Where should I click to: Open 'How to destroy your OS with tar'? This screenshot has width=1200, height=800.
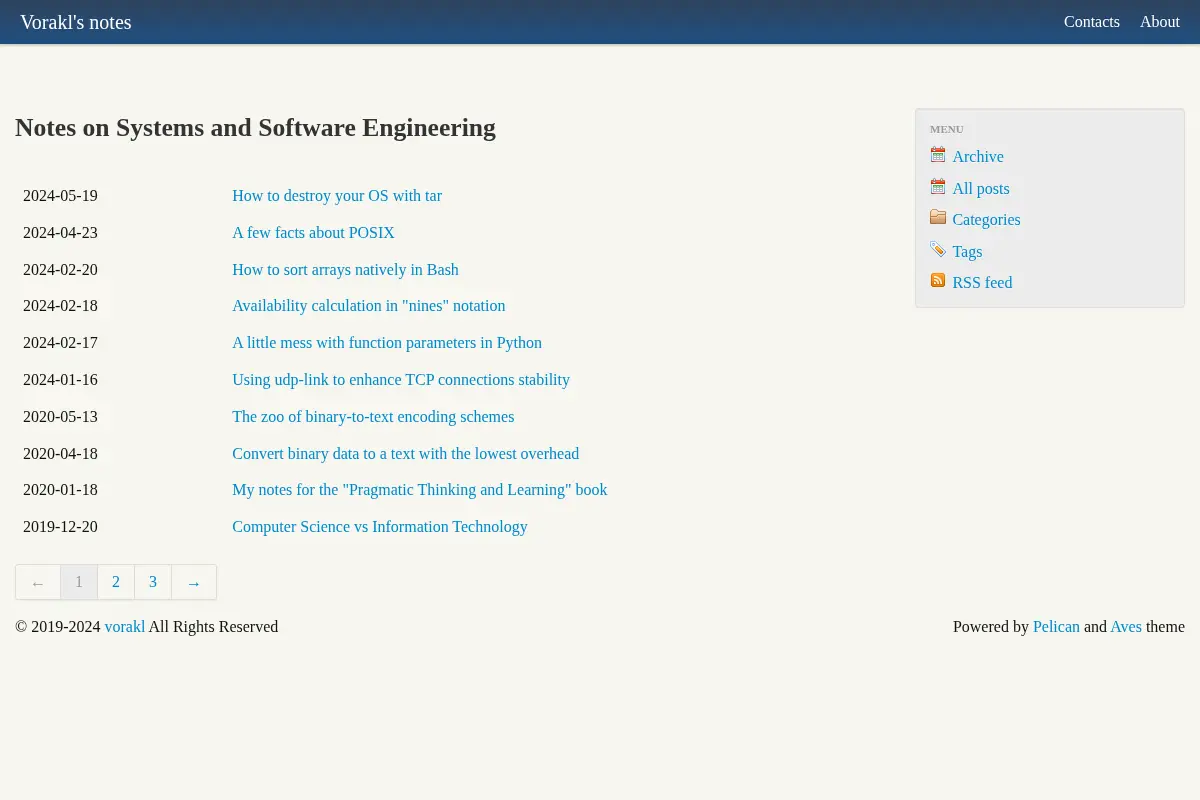pyautogui.click(x=337, y=196)
